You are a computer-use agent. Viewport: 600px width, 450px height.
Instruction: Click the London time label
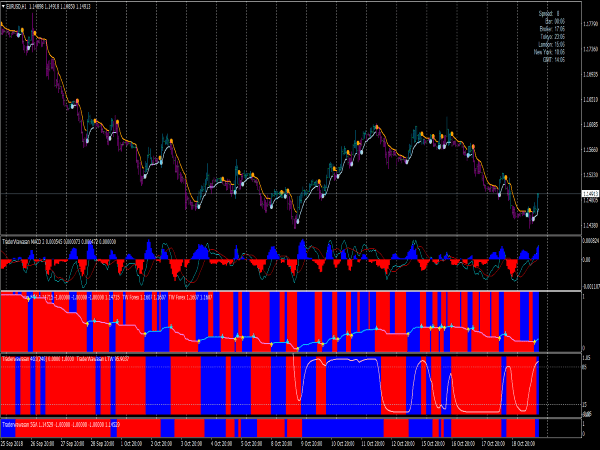point(551,44)
